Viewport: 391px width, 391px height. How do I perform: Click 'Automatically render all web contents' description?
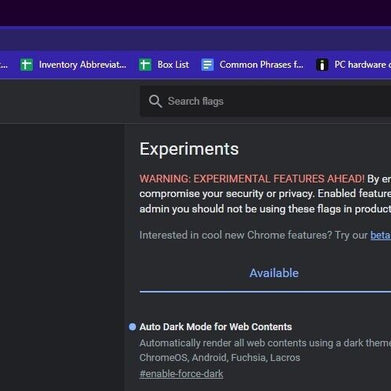pyautogui.click(x=265, y=343)
